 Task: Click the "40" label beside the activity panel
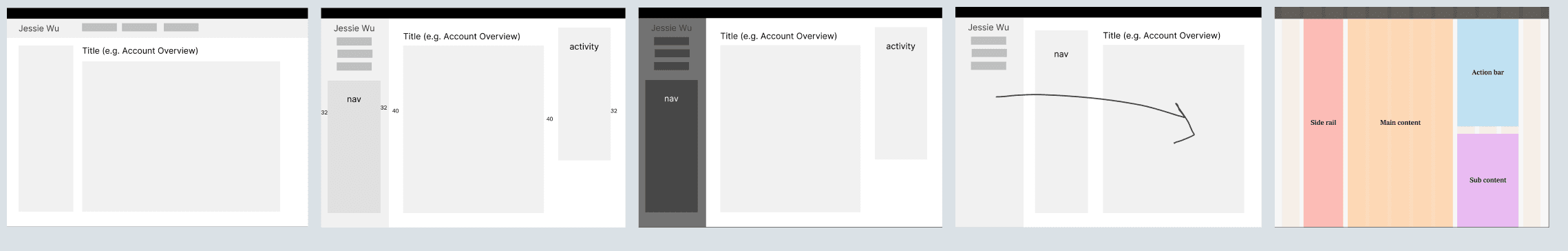coord(549,119)
